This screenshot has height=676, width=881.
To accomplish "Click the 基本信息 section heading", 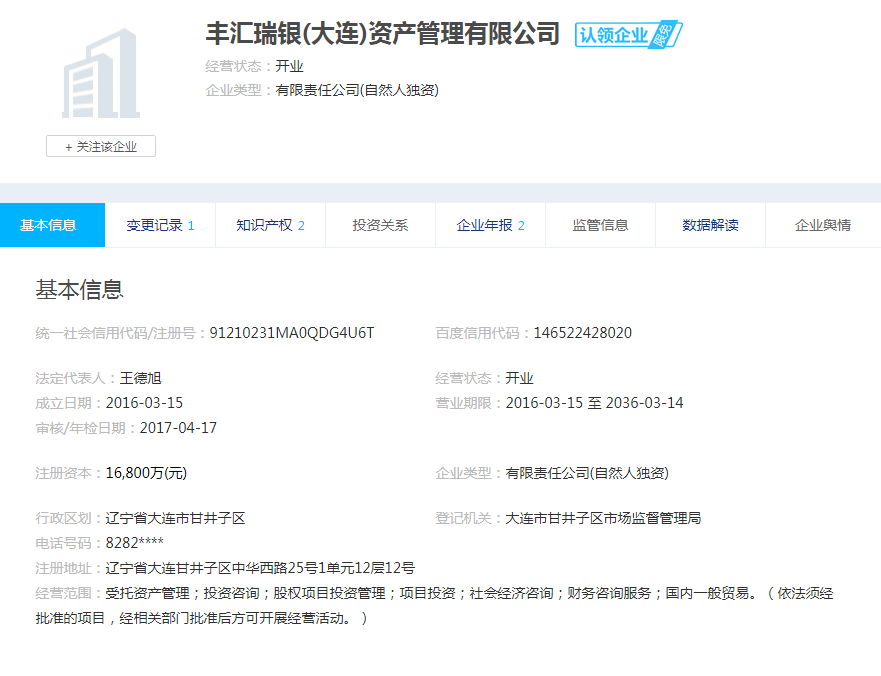I will [x=80, y=290].
